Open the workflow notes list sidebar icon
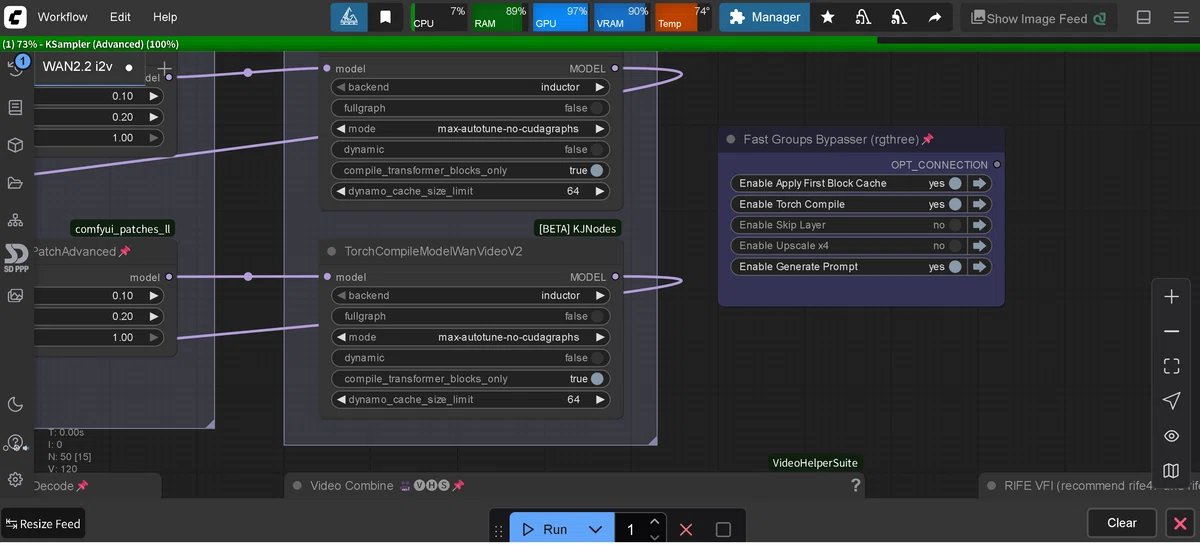 15,107
